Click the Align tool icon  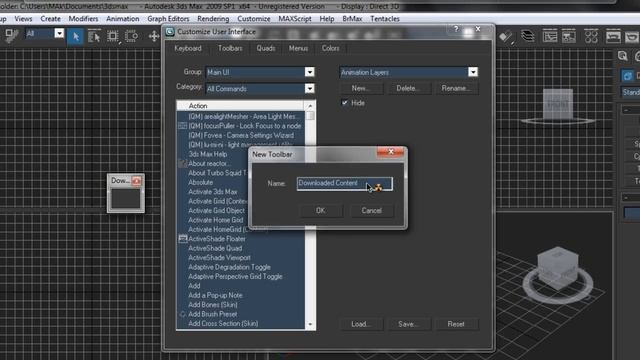507,37
